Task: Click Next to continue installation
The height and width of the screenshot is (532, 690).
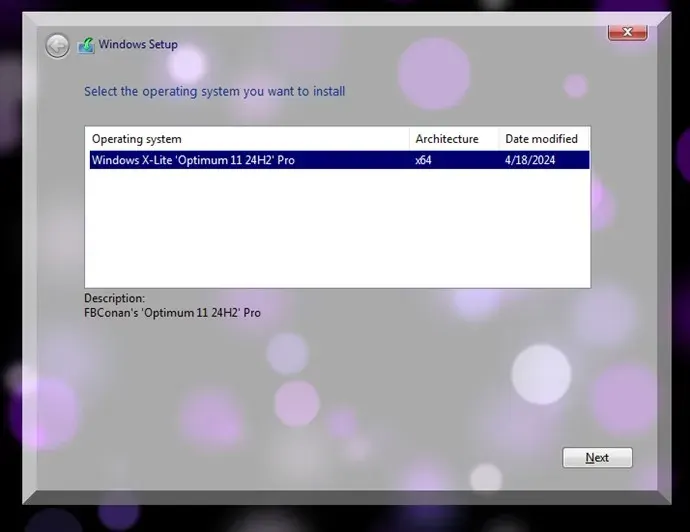Action: pos(597,458)
